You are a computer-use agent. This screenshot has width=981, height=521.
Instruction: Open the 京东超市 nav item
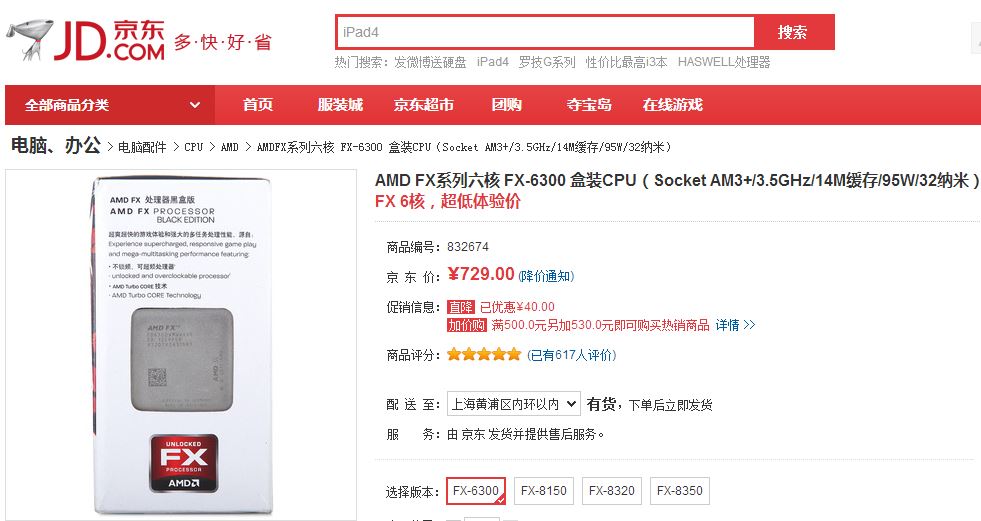click(423, 105)
